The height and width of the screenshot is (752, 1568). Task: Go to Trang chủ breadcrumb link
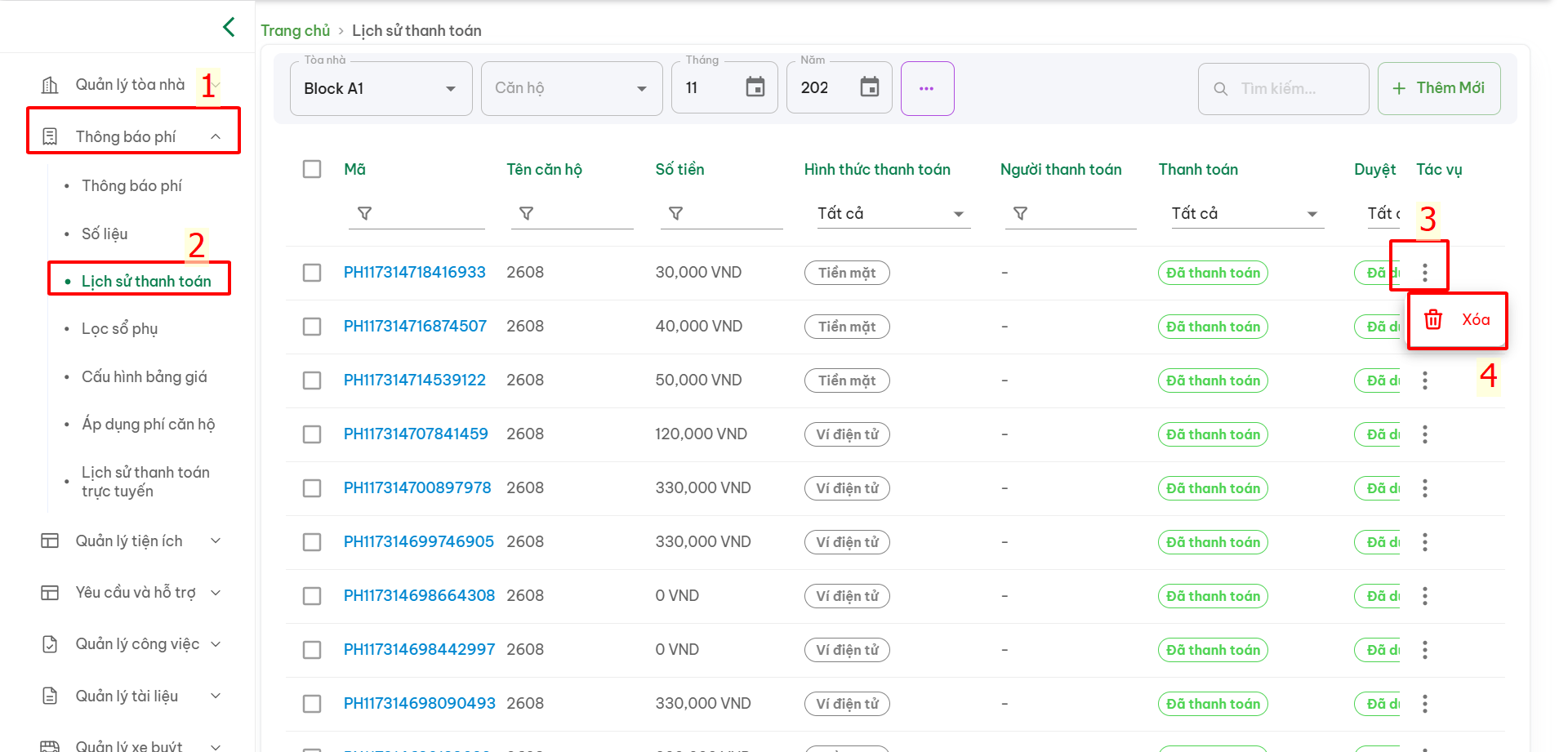tap(295, 30)
